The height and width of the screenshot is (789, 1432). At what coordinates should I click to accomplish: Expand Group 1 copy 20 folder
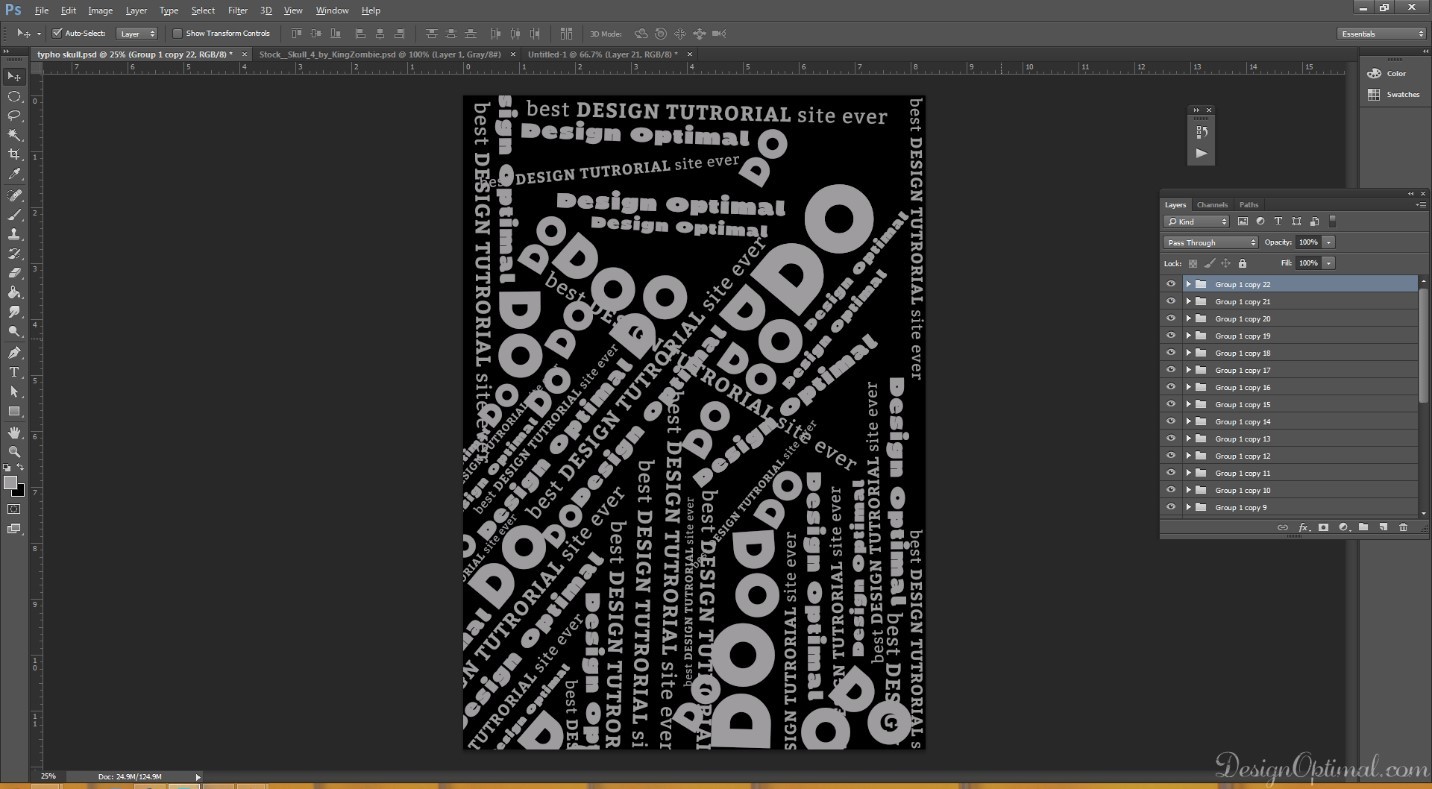pos(1189,318)
